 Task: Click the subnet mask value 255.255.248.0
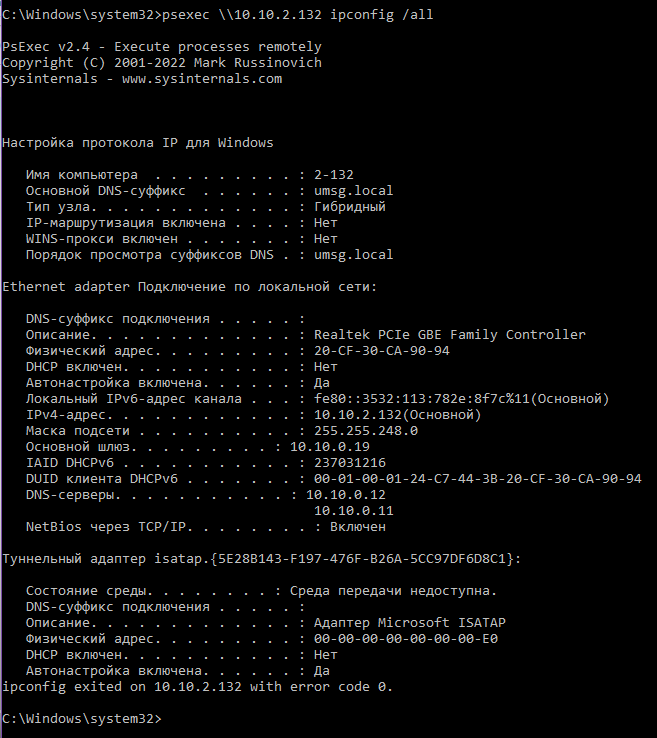(366, 430)
